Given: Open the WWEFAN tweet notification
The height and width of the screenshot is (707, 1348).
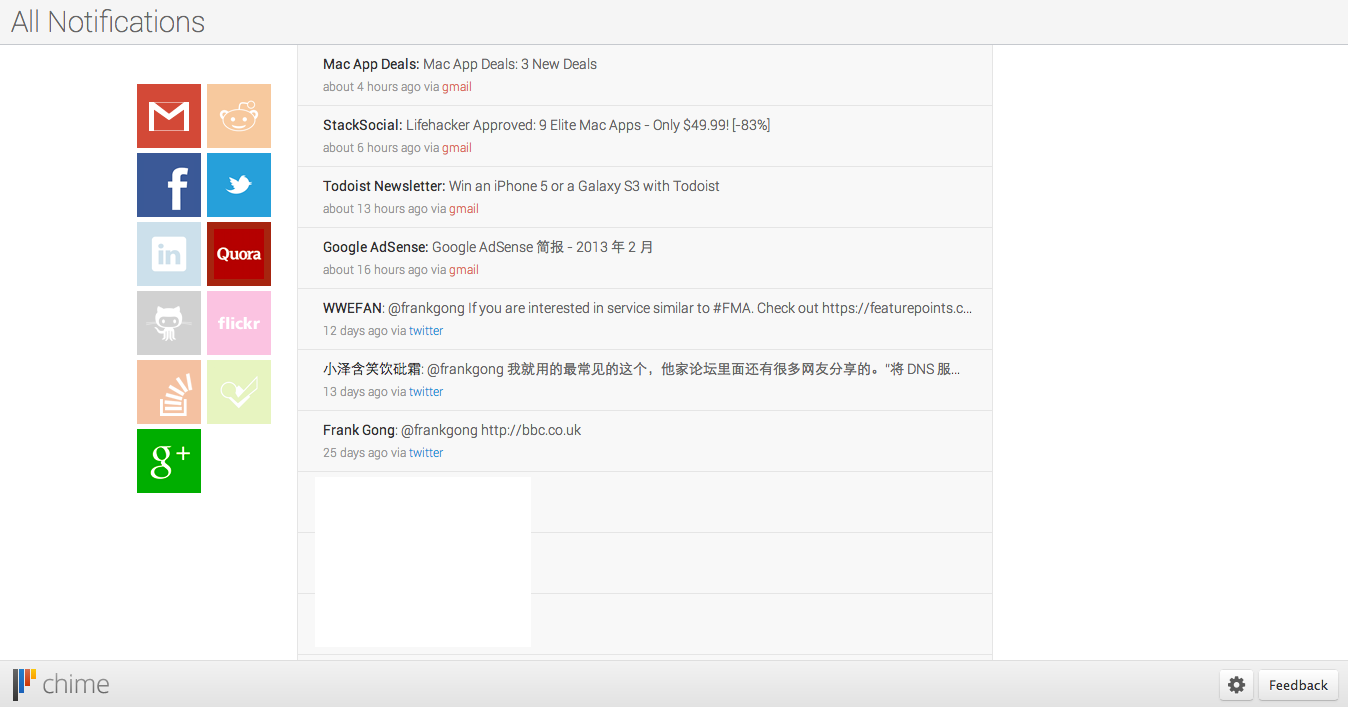Looking at the screenshot, I should point(645,319).
